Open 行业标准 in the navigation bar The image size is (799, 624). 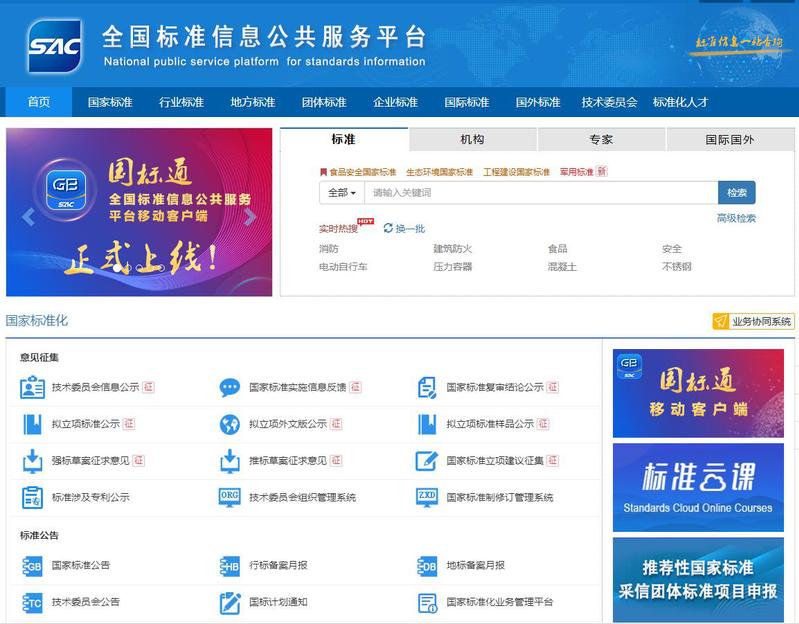coord(181,102)
